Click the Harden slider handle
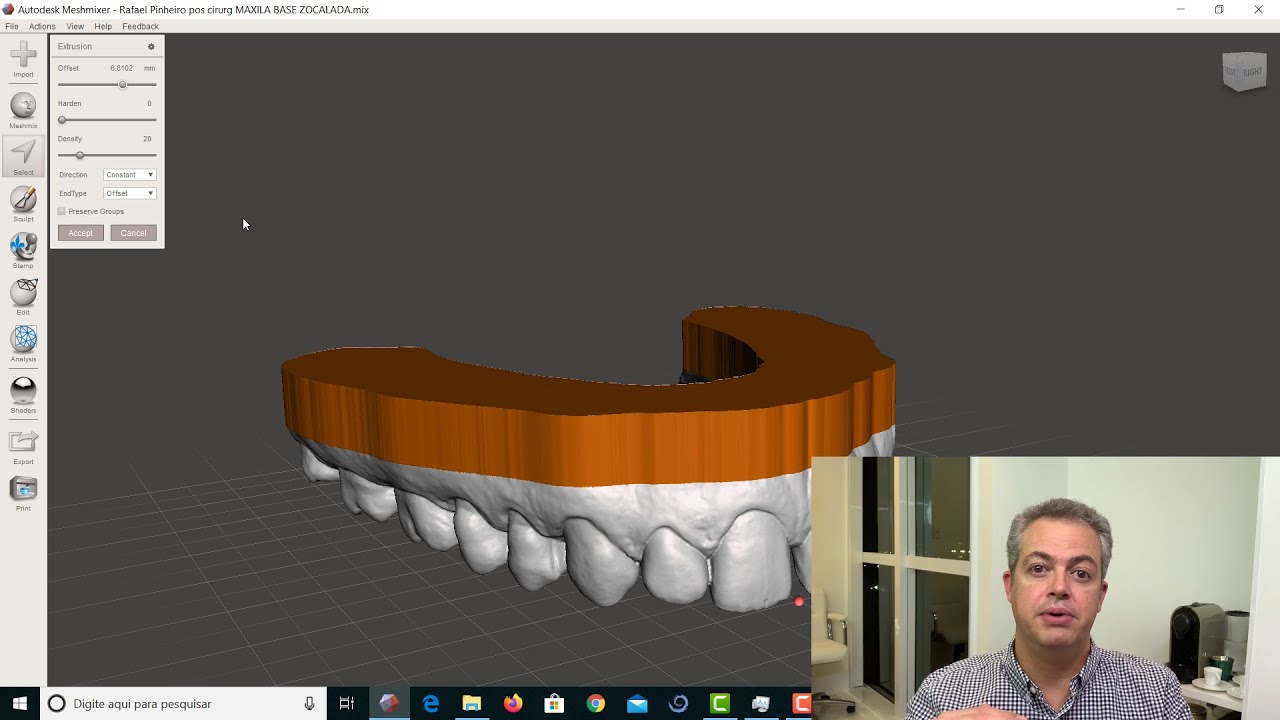 point(62,120)
